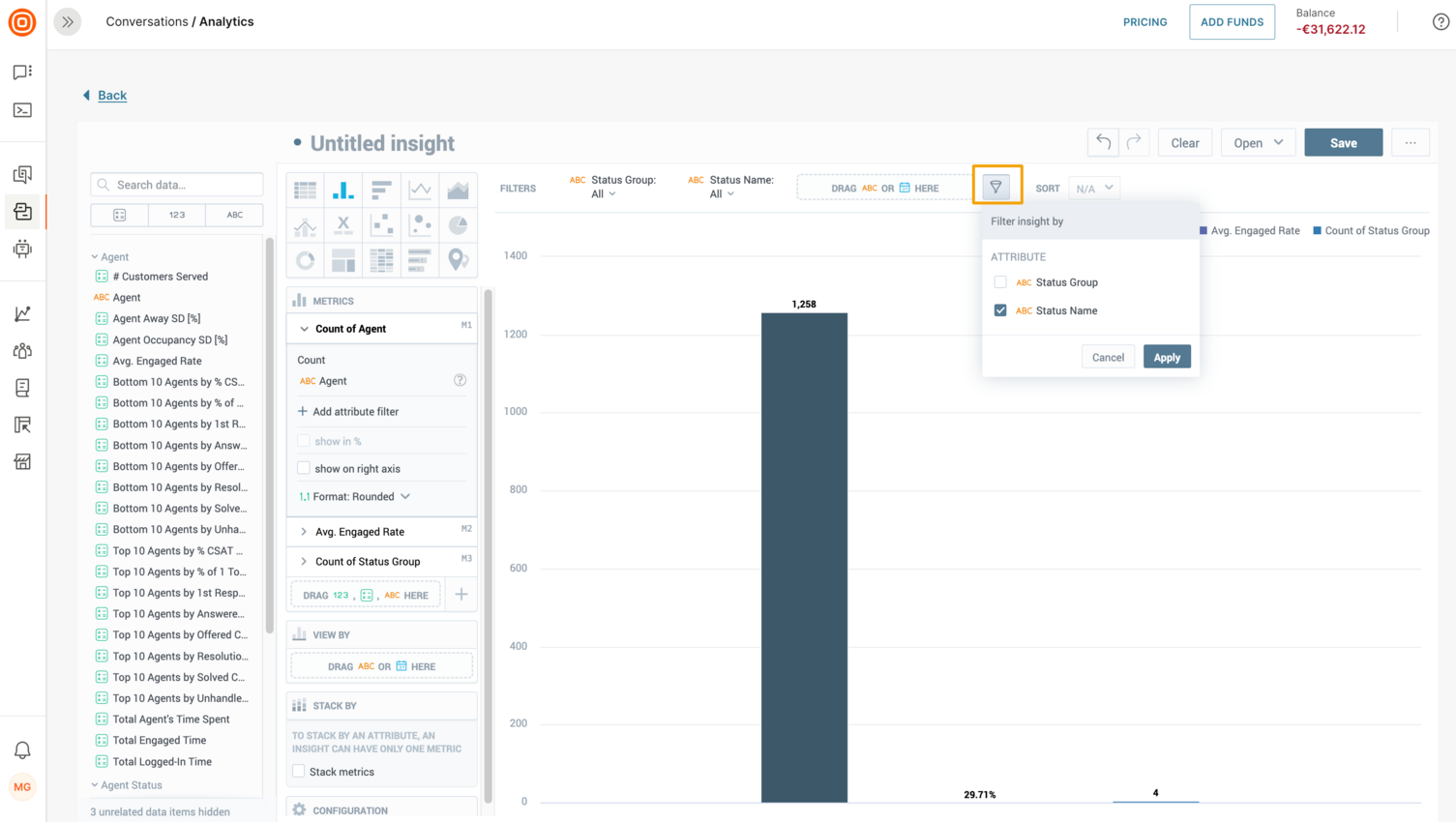Check the Status Group attribute filter

coord(999,281)
